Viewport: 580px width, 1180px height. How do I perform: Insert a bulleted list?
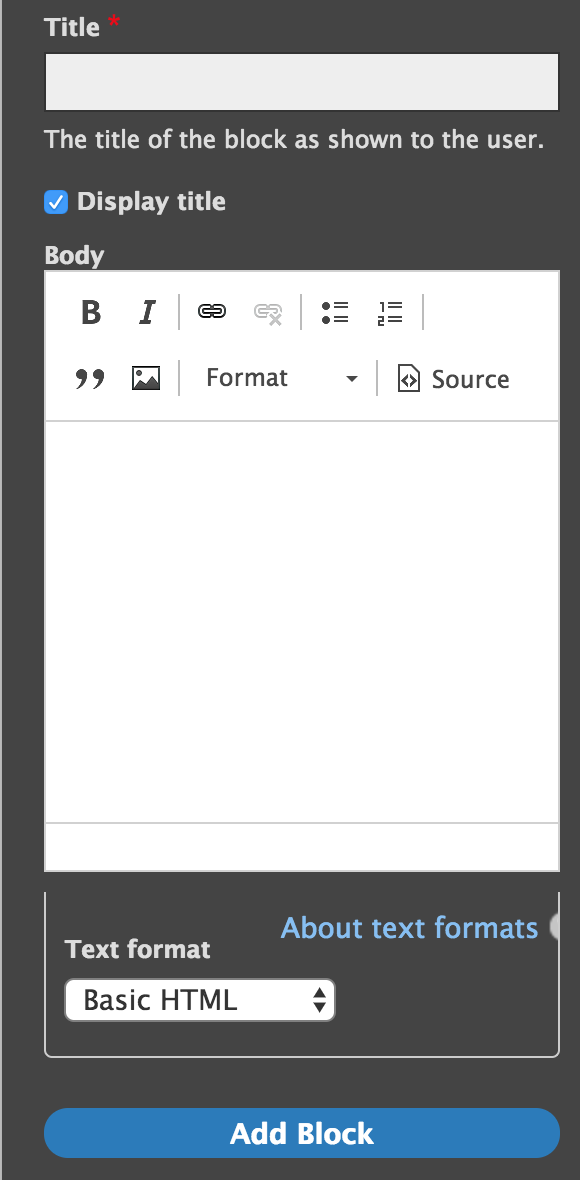pos(335,312)
